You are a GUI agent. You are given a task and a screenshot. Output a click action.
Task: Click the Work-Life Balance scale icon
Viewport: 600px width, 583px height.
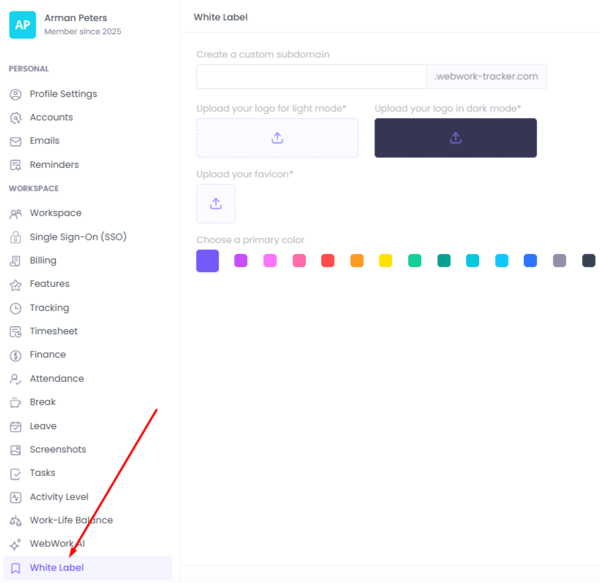[x=15, y=520]
